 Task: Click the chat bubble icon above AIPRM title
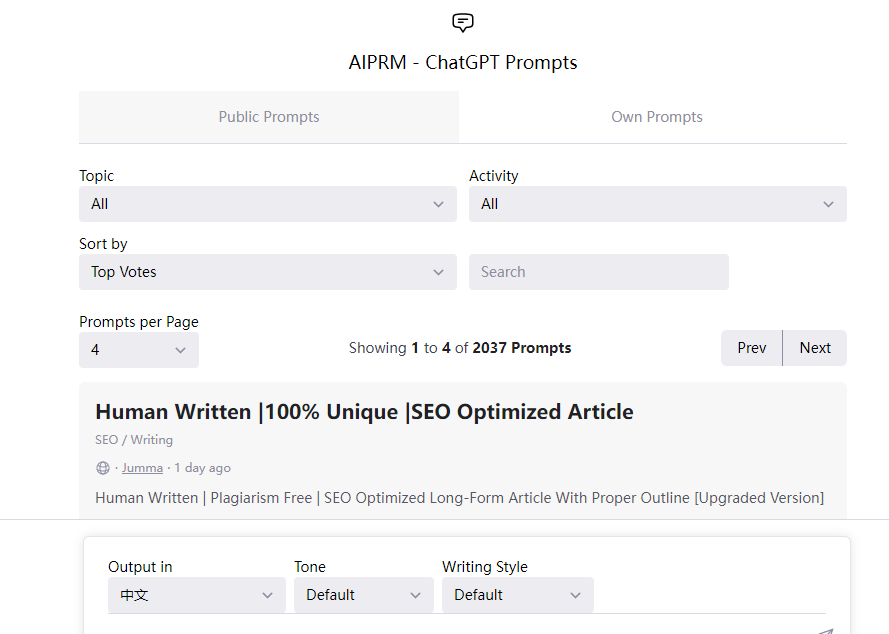coord(463,23)
